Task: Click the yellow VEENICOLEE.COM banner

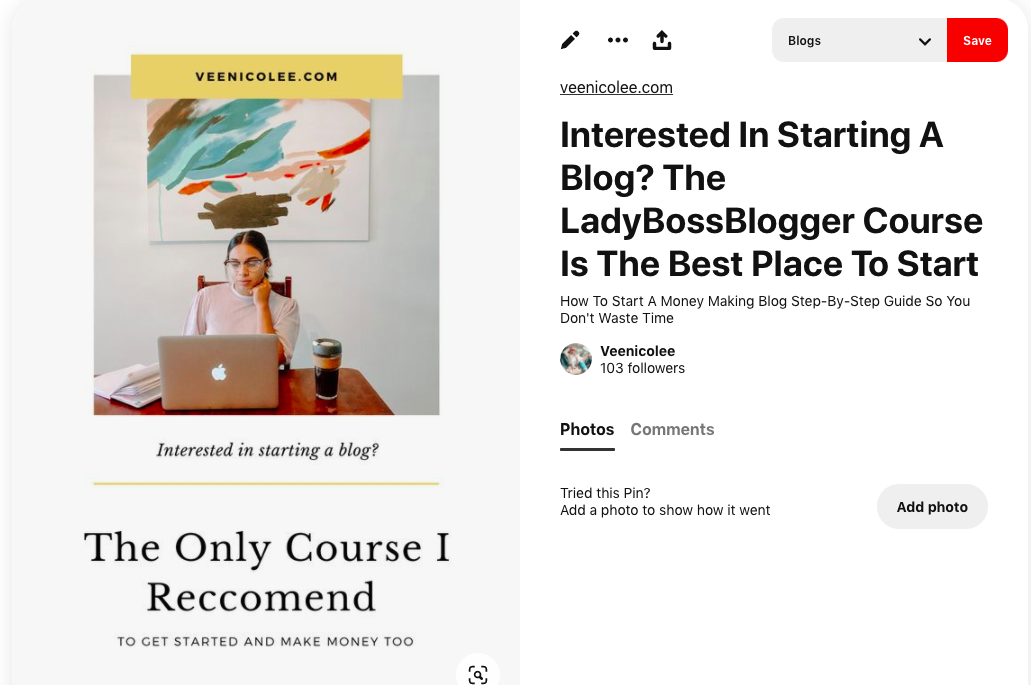Action: coord(266,76)
